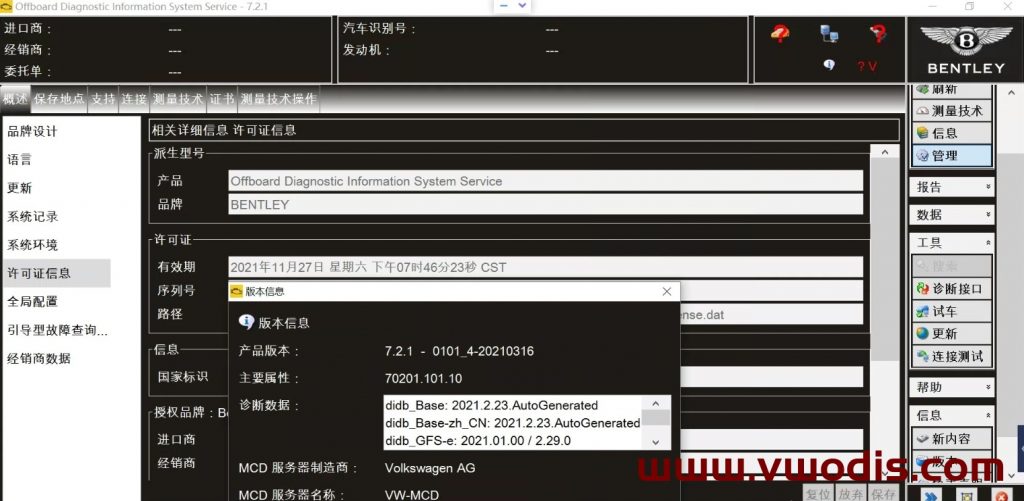This screenshot has width=1024, height=501.
Task: Expand the 帮助 section
Action: [x=952, y=387]
